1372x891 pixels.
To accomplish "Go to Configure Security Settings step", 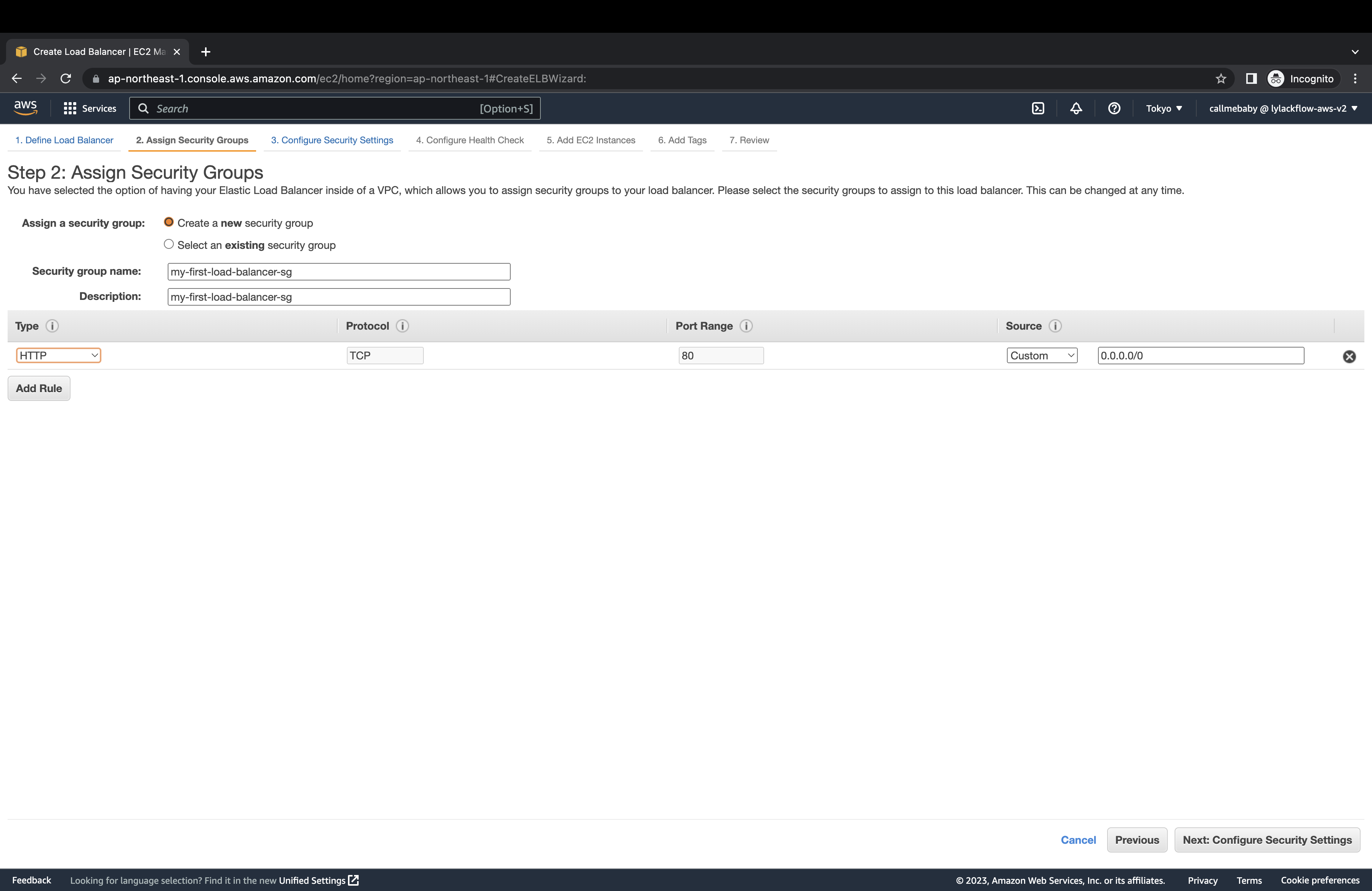I will tap(332, 140).
